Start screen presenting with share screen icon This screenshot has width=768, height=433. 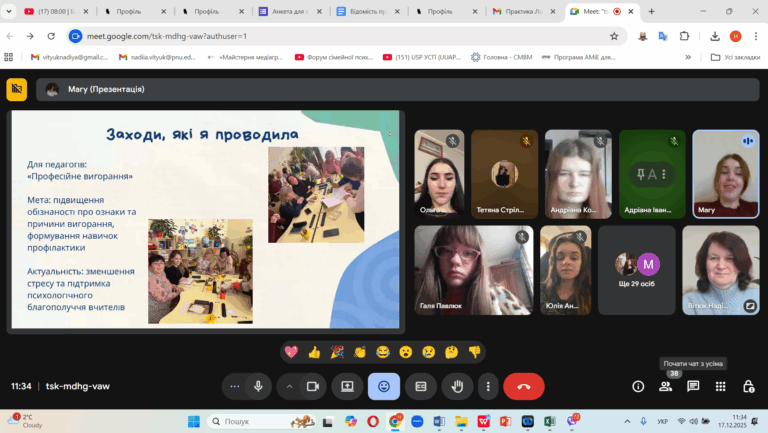(348, 386)
